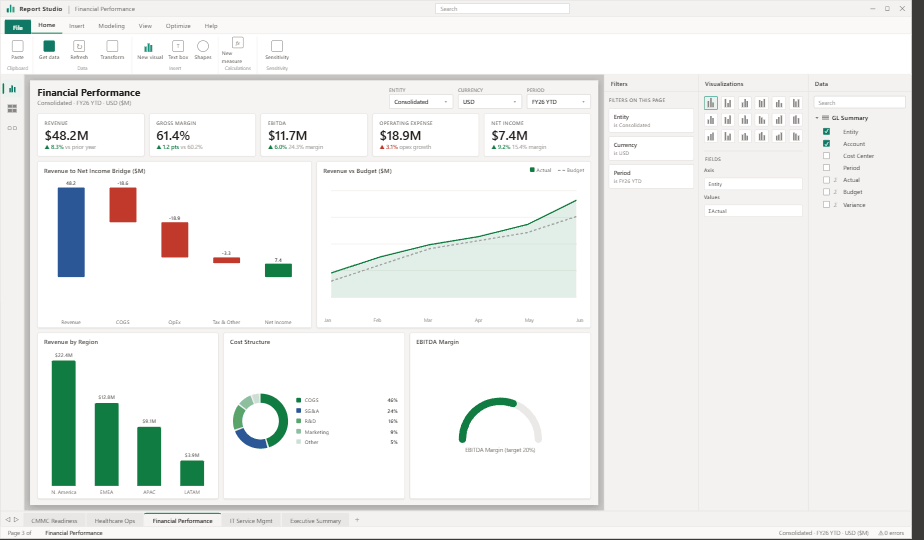Click the errors warning icon in status bar

[880, 533]
